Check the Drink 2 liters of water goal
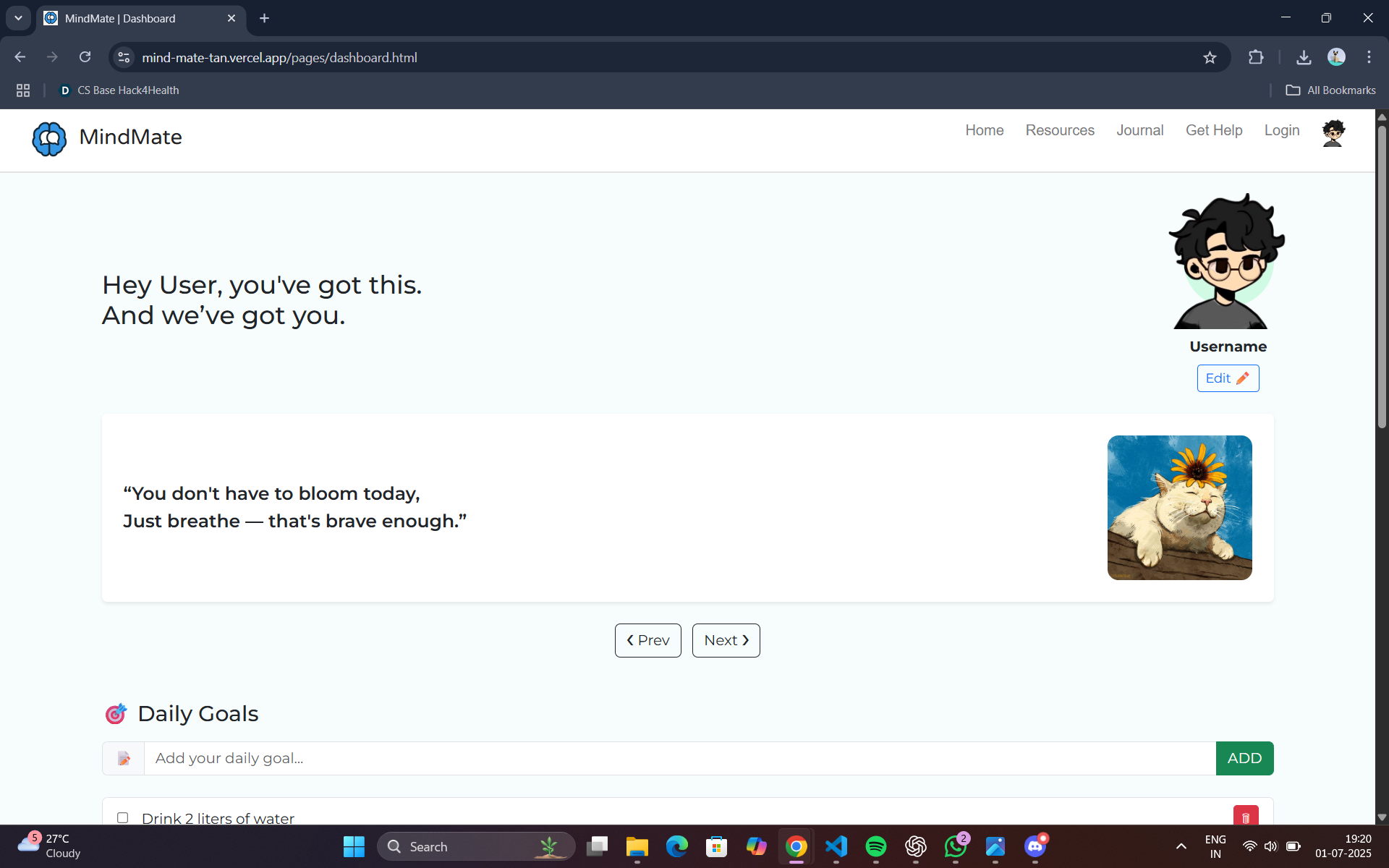The height and width of the screenshot is (868, 1389). click(123, 817)
